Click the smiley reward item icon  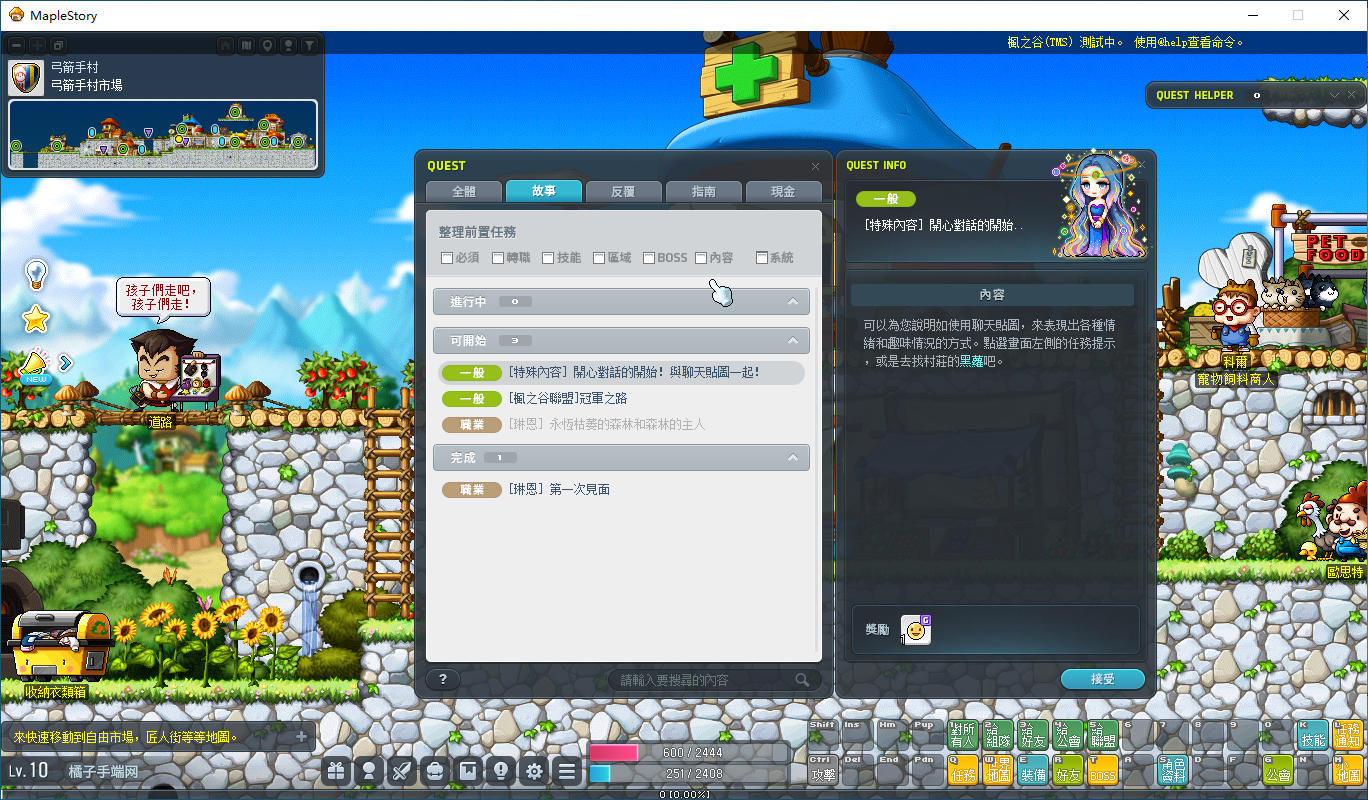[916, 629]
